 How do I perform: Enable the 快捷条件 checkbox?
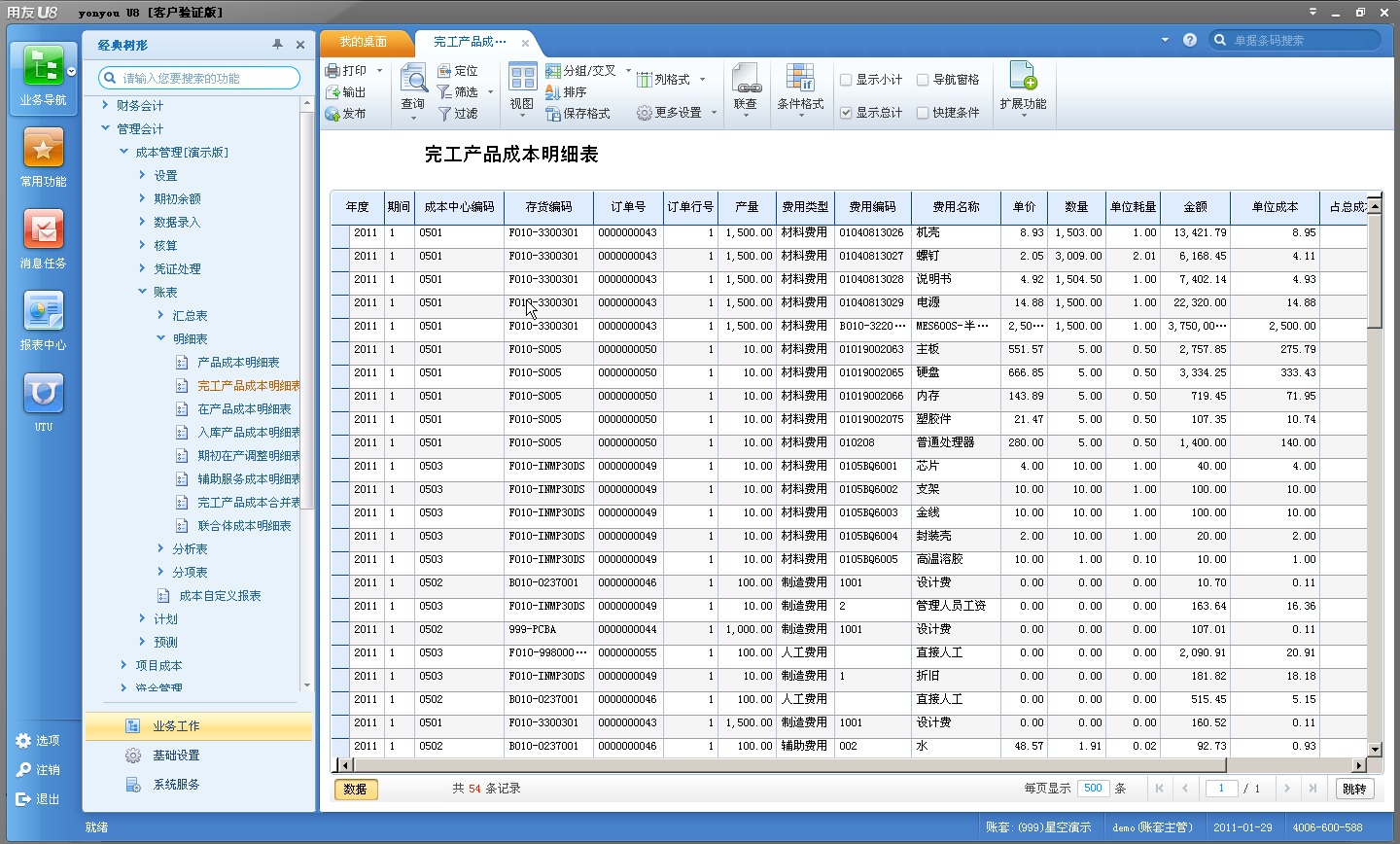923,113
